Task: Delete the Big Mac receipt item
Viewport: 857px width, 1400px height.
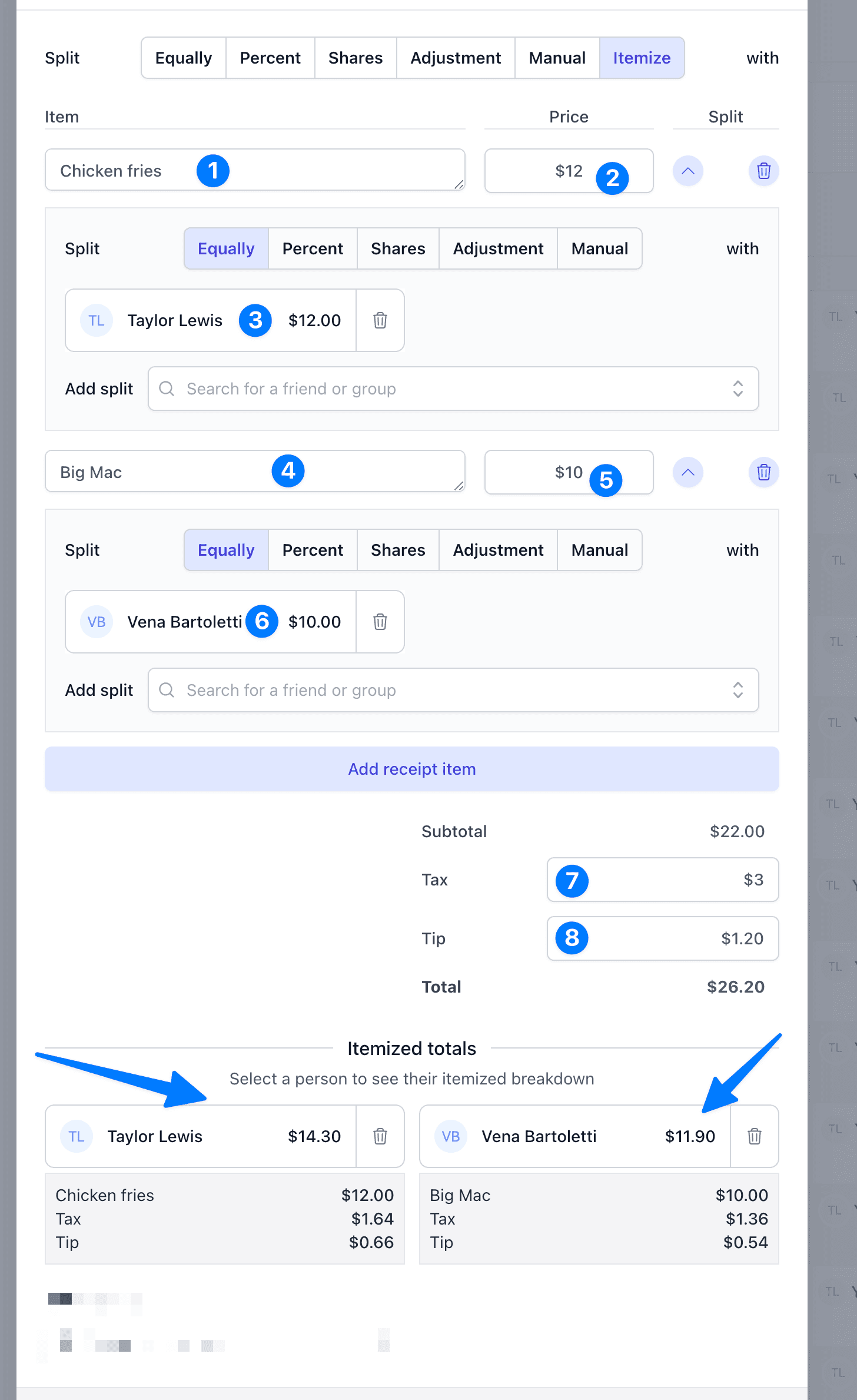Action: [x=763, y=472]
